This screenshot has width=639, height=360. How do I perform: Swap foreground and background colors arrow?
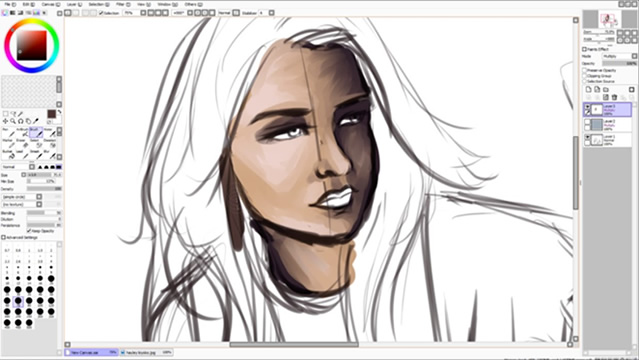[59, 112]
